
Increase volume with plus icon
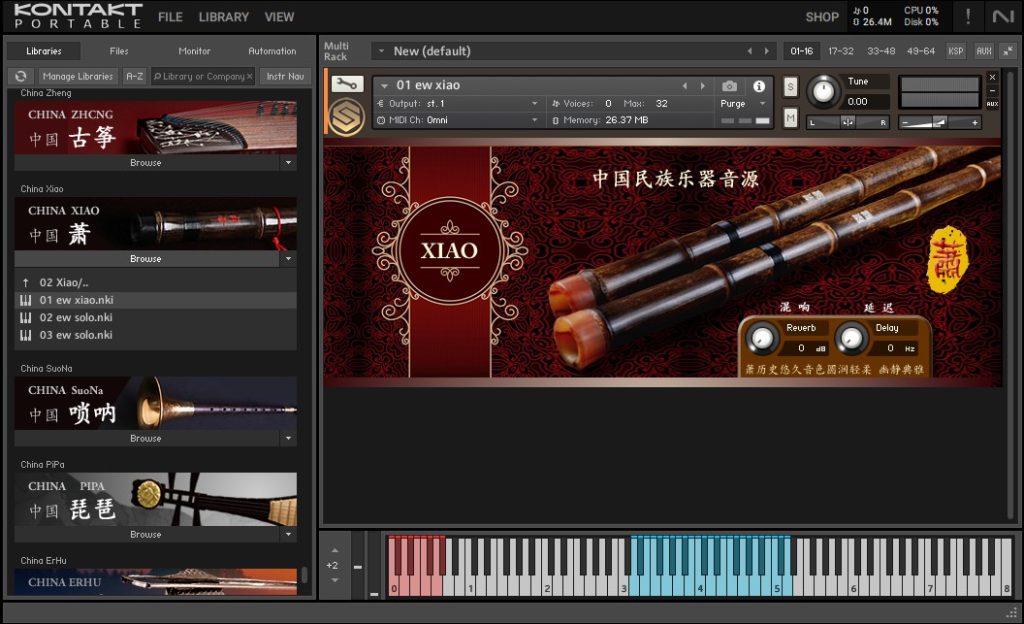click(x=975, y=122)
